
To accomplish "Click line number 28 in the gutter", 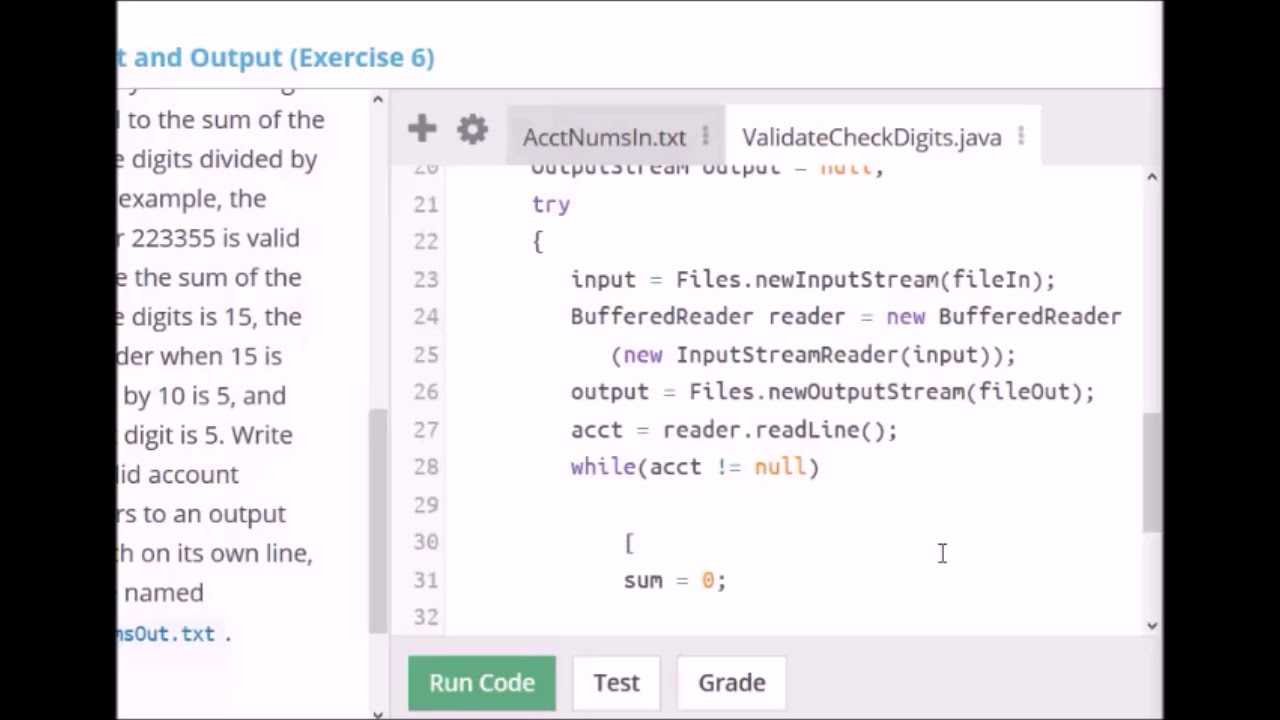I will (x=426, y=467).
